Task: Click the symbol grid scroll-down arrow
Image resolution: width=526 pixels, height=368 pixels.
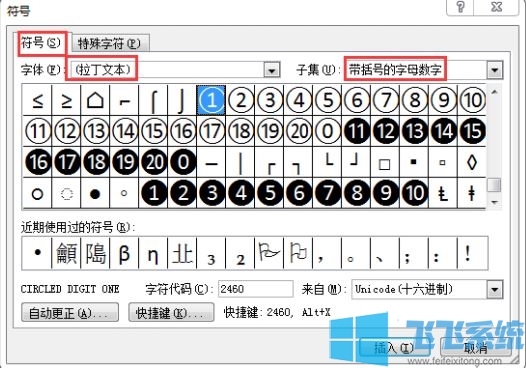Action: [494, 202]
